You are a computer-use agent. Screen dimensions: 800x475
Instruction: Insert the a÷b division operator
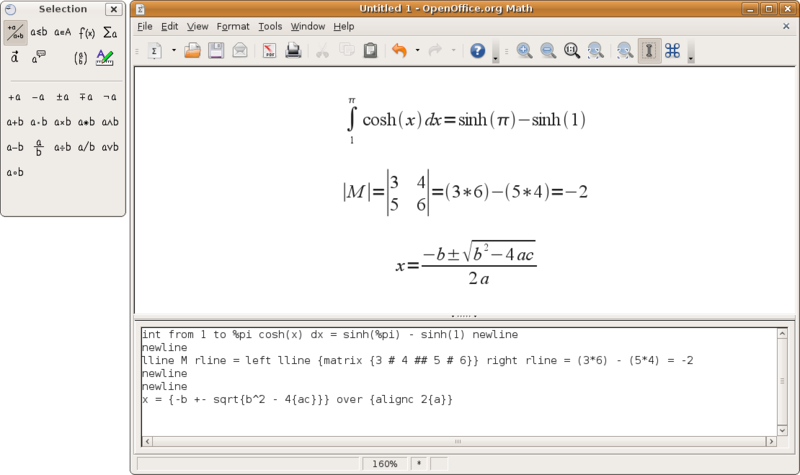coord(62,147)
